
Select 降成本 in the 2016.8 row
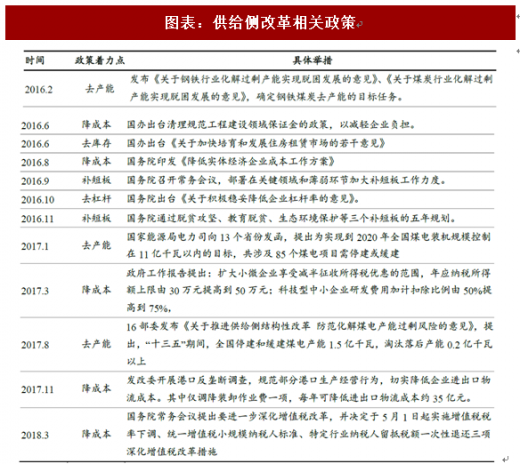click(x=97, y=162)
